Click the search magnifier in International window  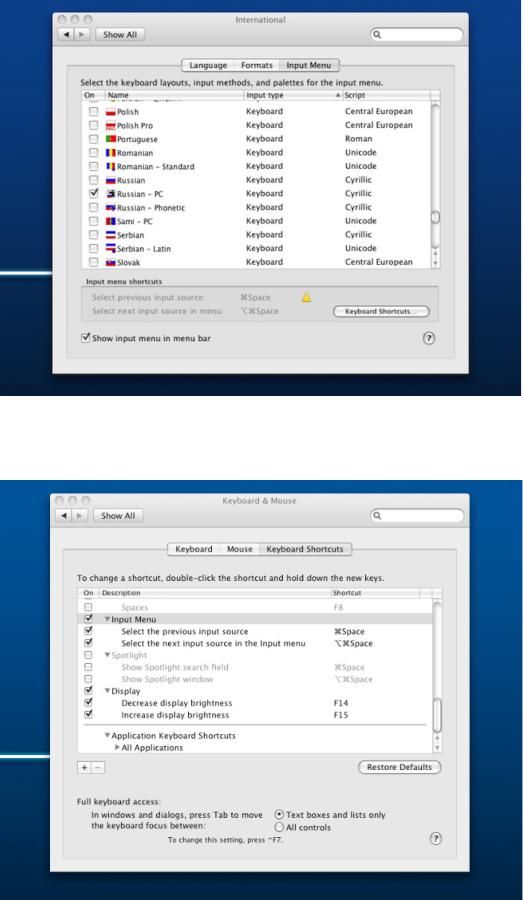(x=377, y=34)
